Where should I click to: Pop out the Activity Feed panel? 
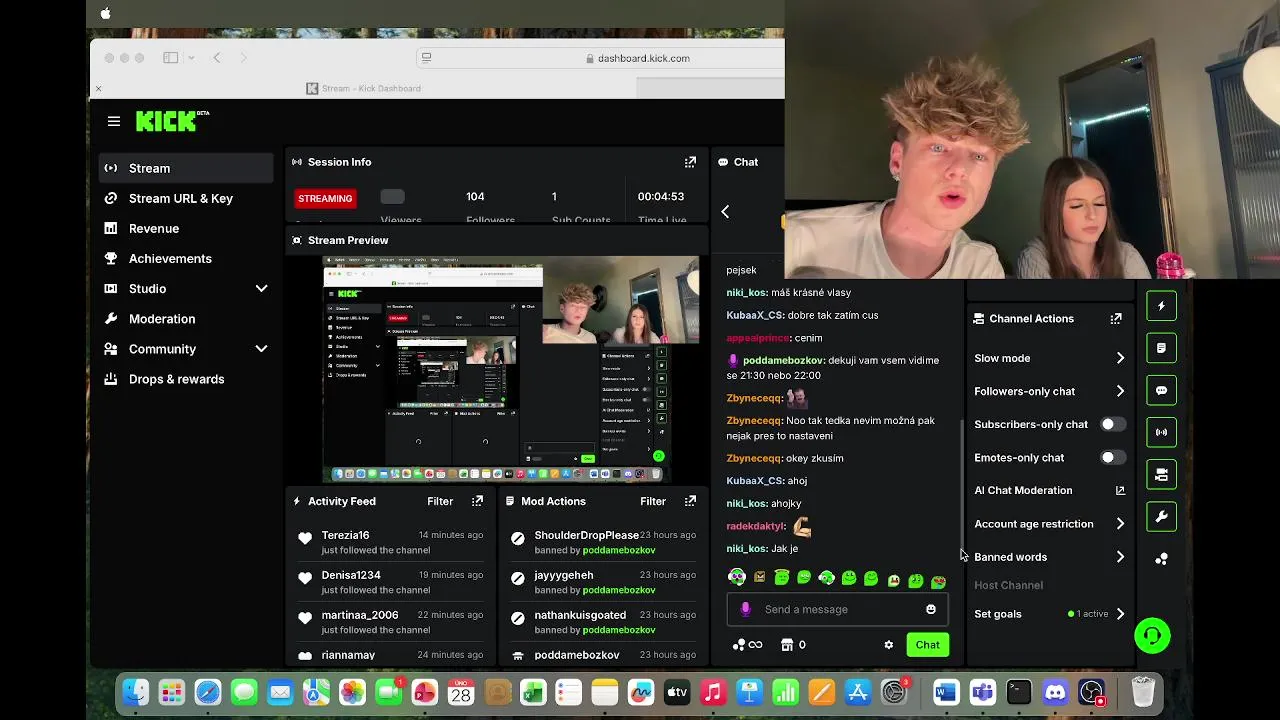coord(477,501)
